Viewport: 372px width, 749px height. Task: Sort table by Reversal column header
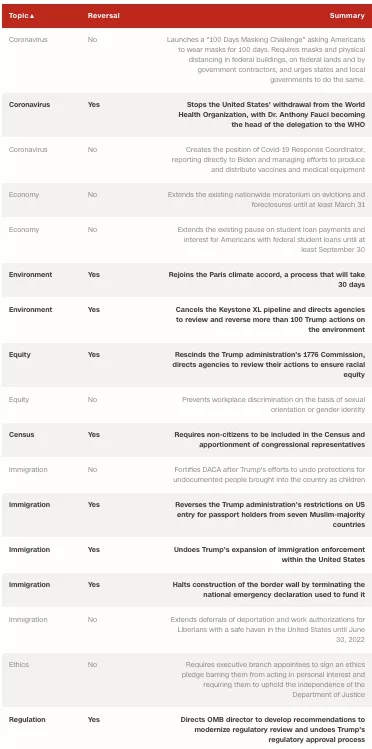104,16
